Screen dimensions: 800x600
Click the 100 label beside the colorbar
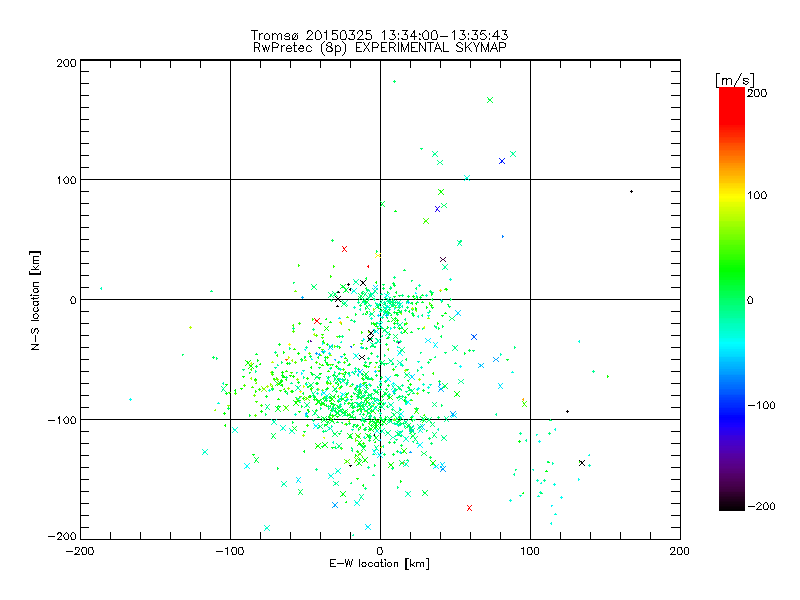pyautogui.click(x=757, y=195)
